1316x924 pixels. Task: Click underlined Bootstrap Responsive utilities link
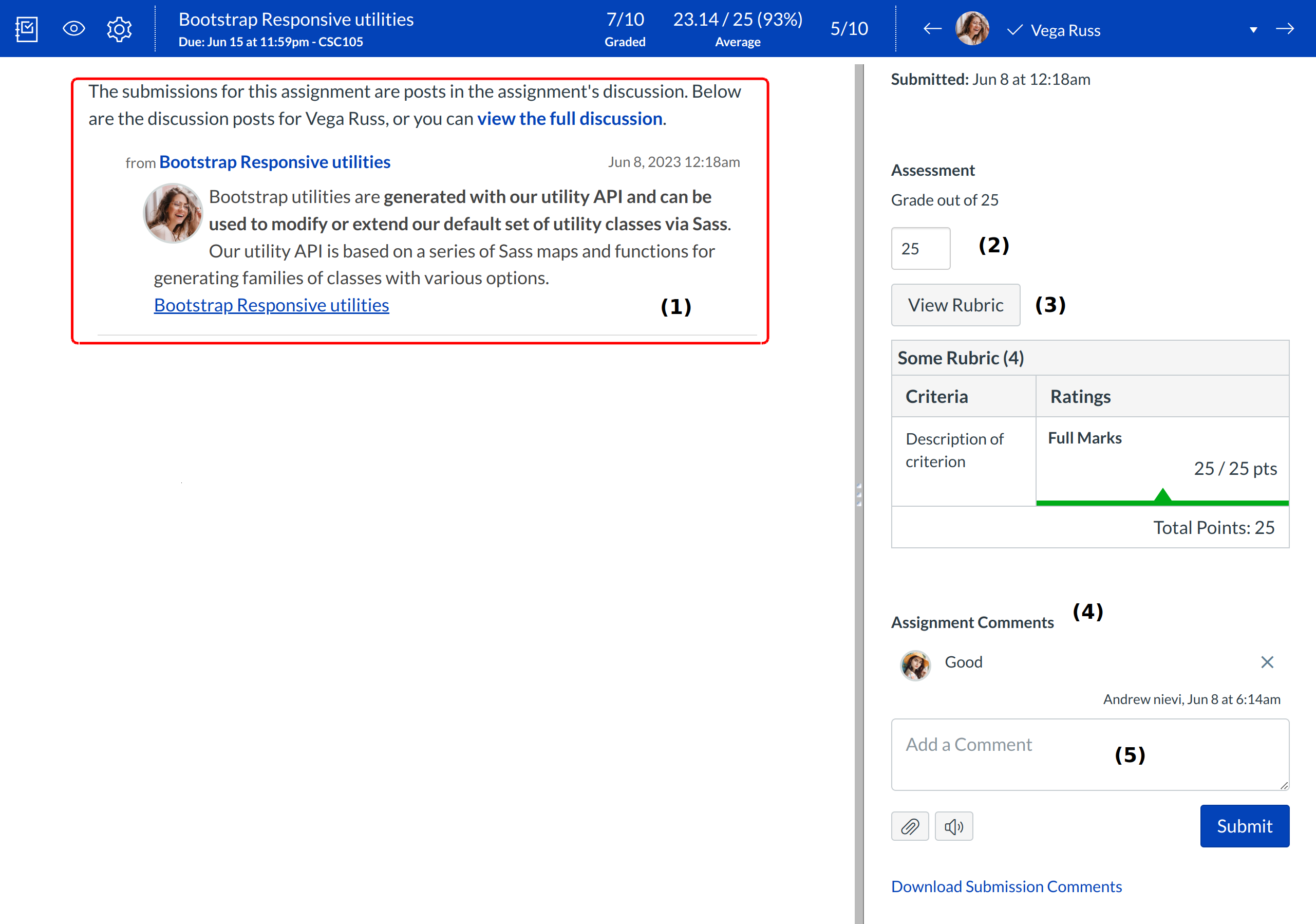click(271, 305)
